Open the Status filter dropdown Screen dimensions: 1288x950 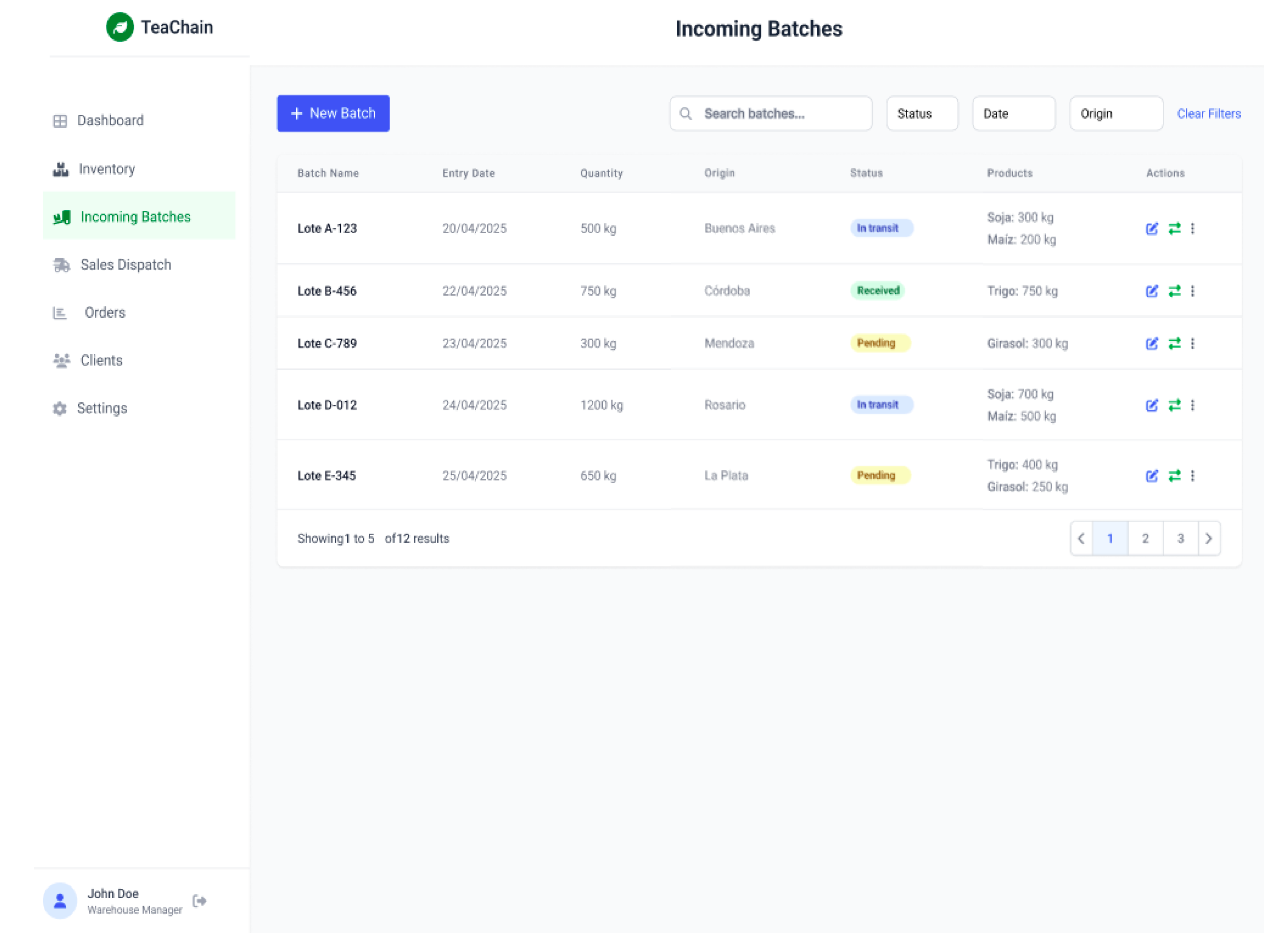[x=921, y=114]
